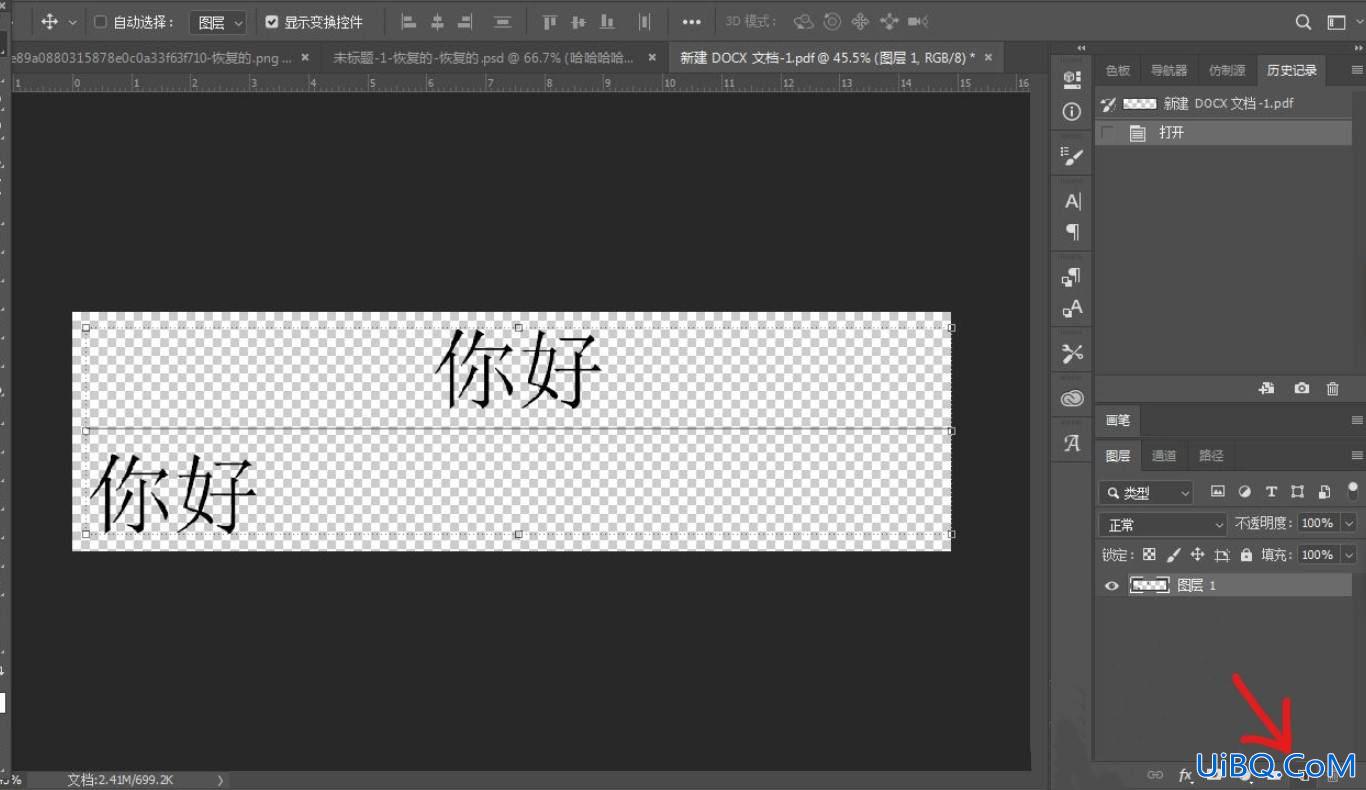1366x790 pixels.
Task: Select the 新建 DOCX 文档-1.pdf history snapshot
Action: click(x=1223, y=103)
